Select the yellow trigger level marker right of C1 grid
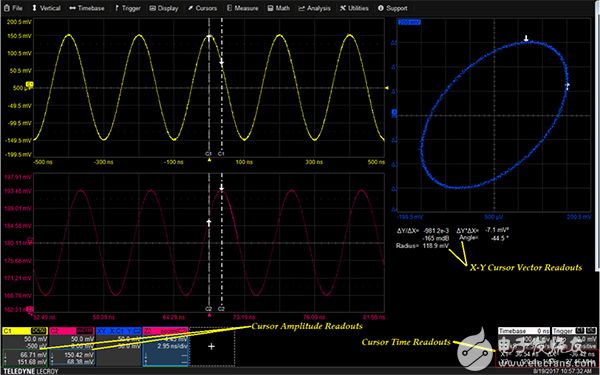This screenshot has height=375, width=600. [387, 88]
